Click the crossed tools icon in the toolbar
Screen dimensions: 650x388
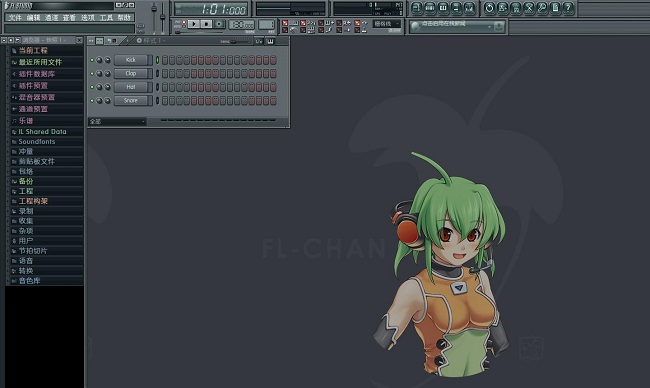click(x=529, y=8)
